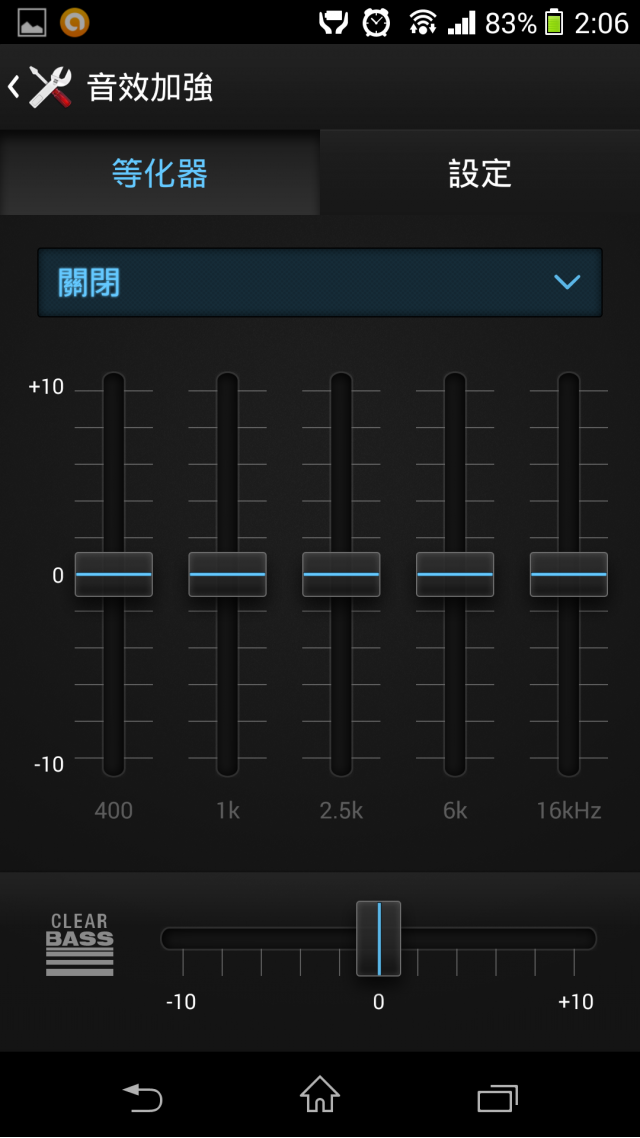Open the 關閉 equalizer preset dropdown
This screenshot has width=640, height=1138.
pyautogui.click(x=300, y=283)
